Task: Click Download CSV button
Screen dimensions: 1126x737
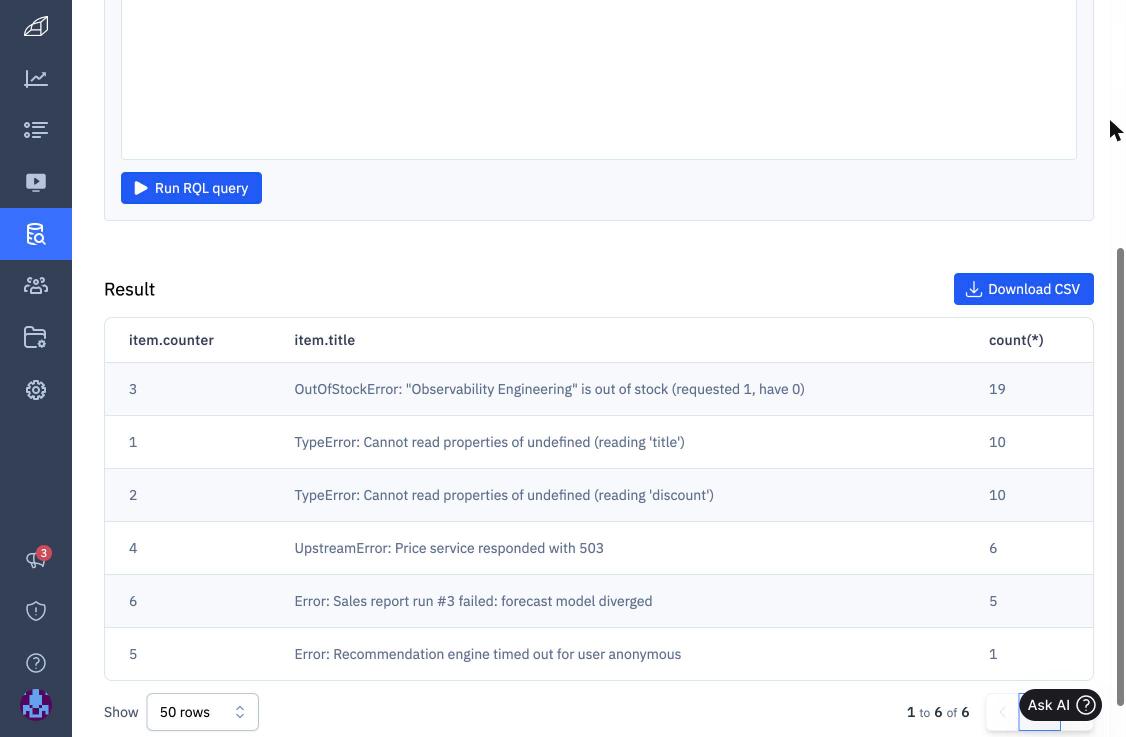Action: (1023, 289)
